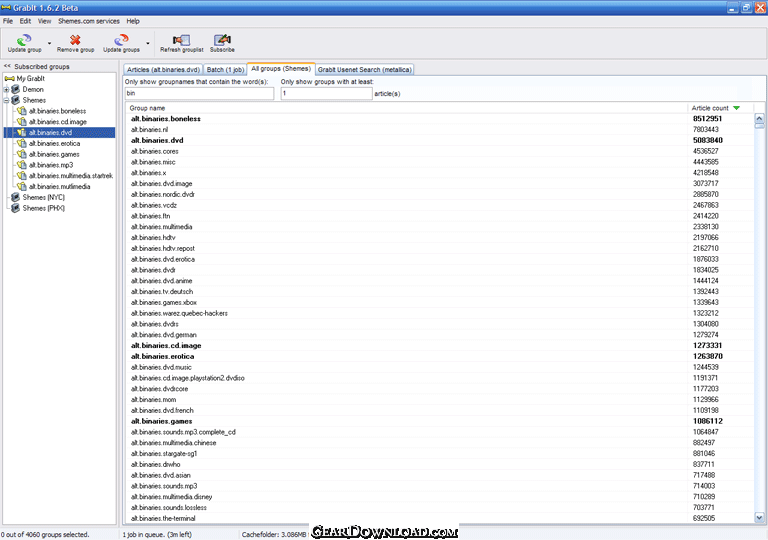
Task: Click the groupname filter field containing bin
Action: pos(199,93)
